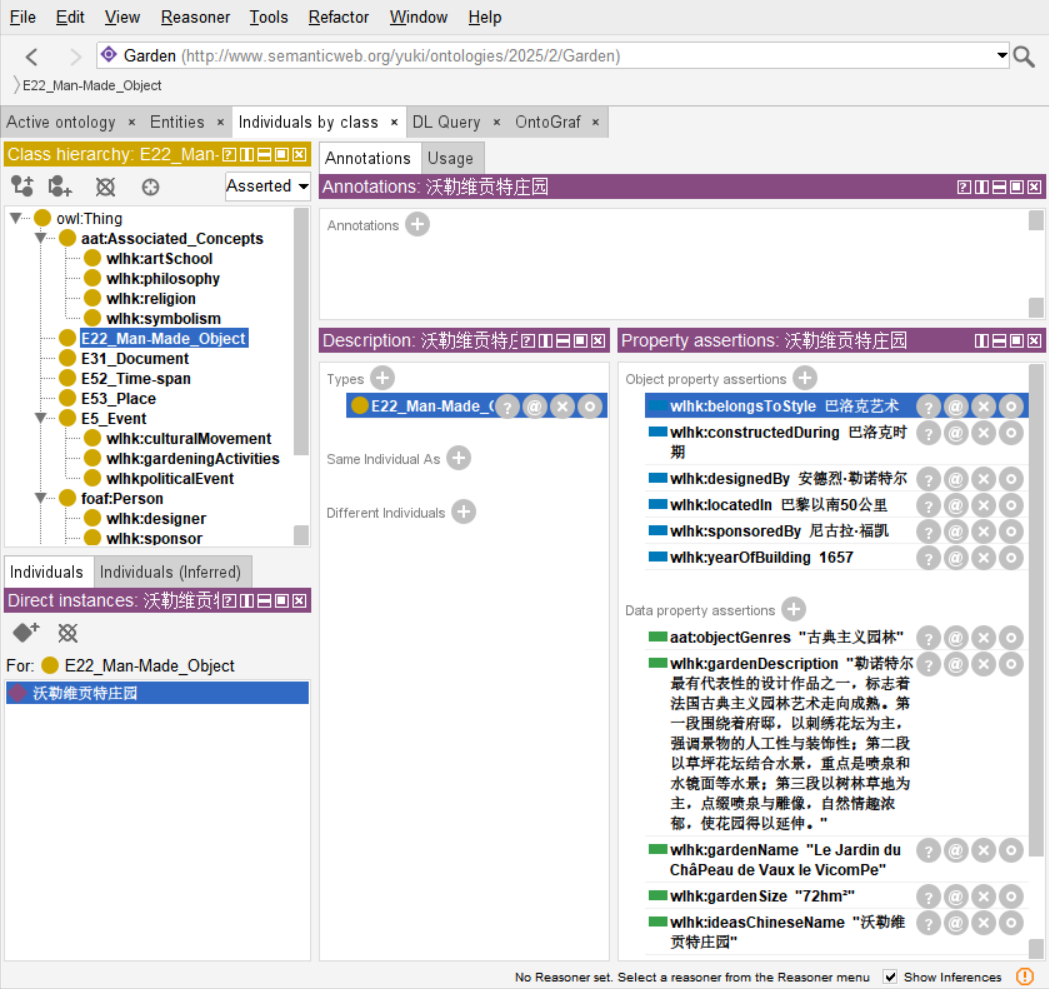Click the add sibling class icon

pos(60,186)
